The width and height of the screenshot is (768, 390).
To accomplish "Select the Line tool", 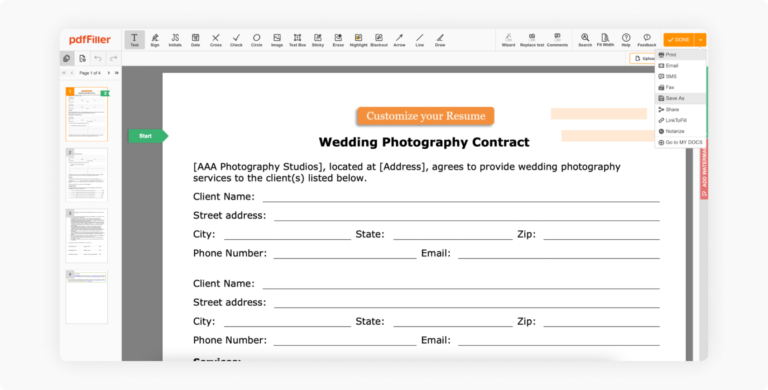I will [x=420, y=40].
